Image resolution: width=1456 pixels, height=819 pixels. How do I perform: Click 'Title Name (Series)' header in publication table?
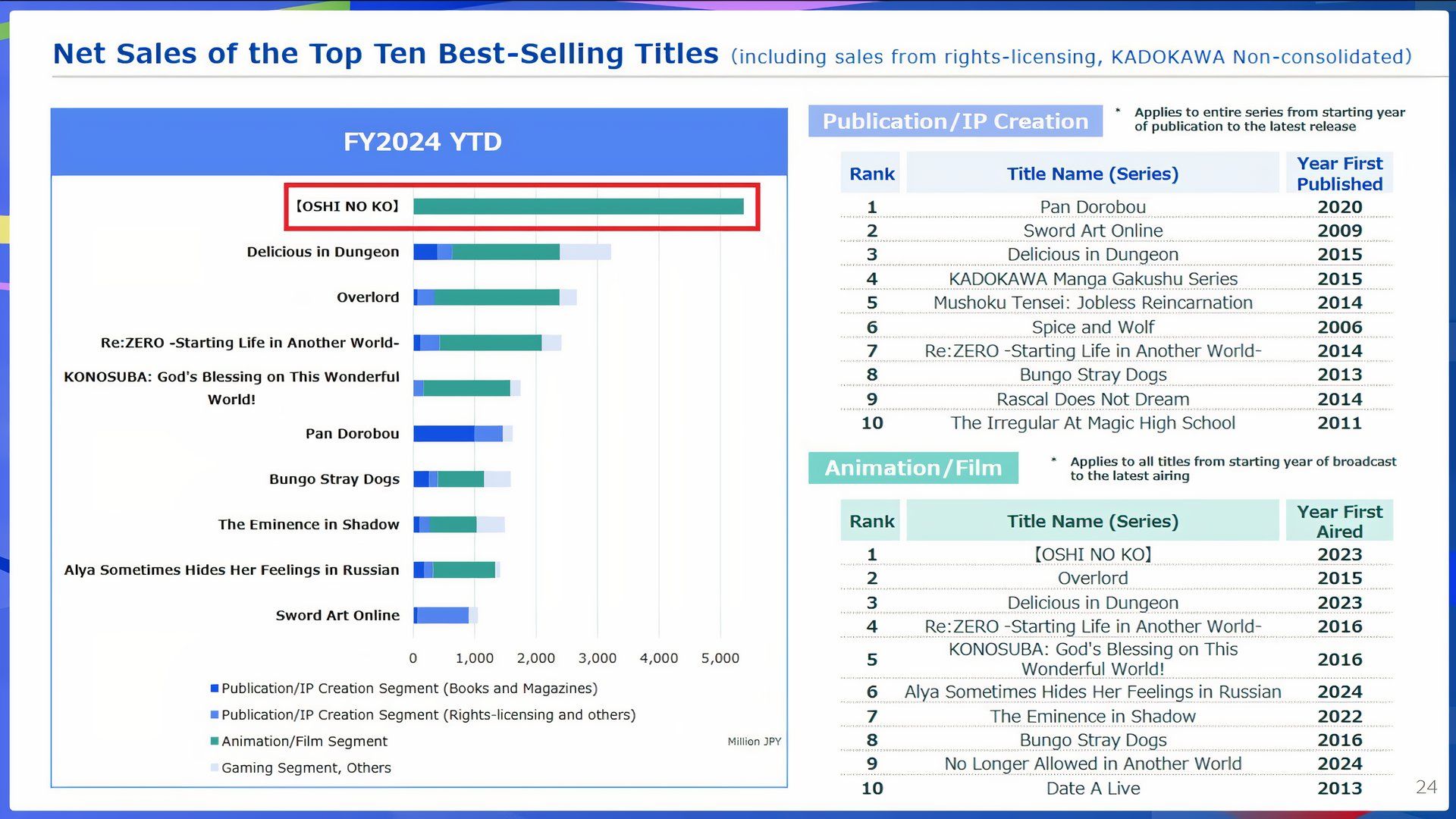(x=1093, y=174)
